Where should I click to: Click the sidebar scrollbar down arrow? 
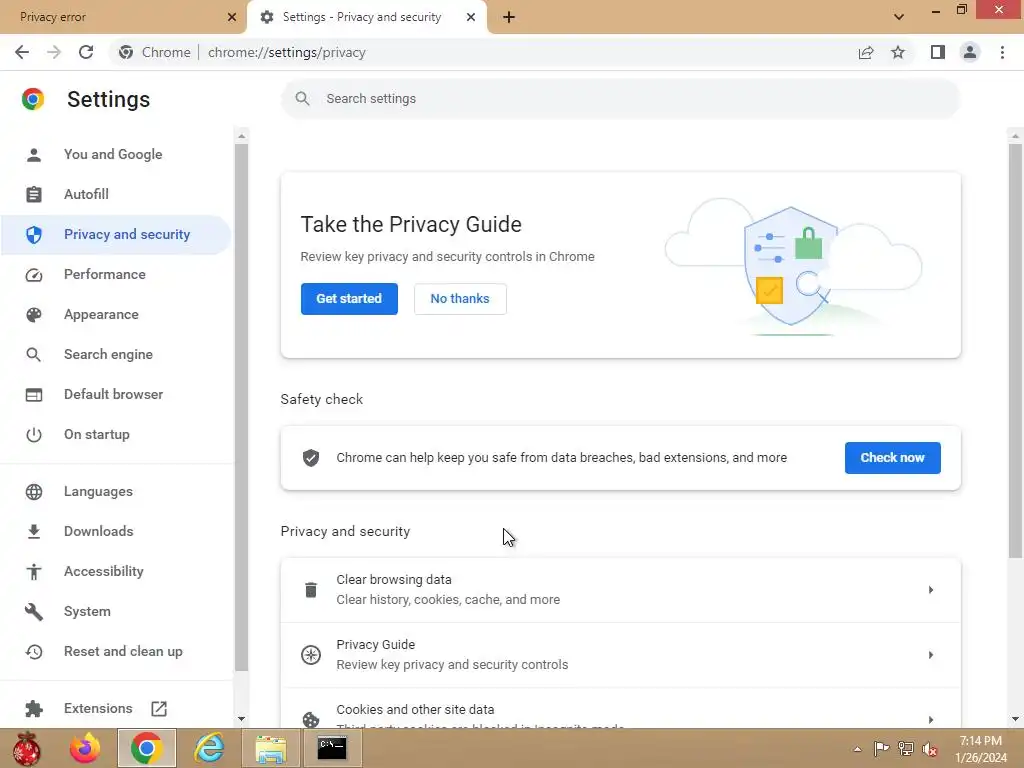242,719
